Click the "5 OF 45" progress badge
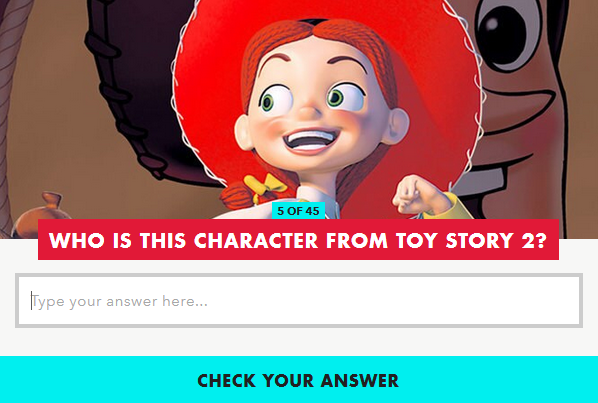Image resolution: width=598 pixels, height=403 pixels. point(298,211)
